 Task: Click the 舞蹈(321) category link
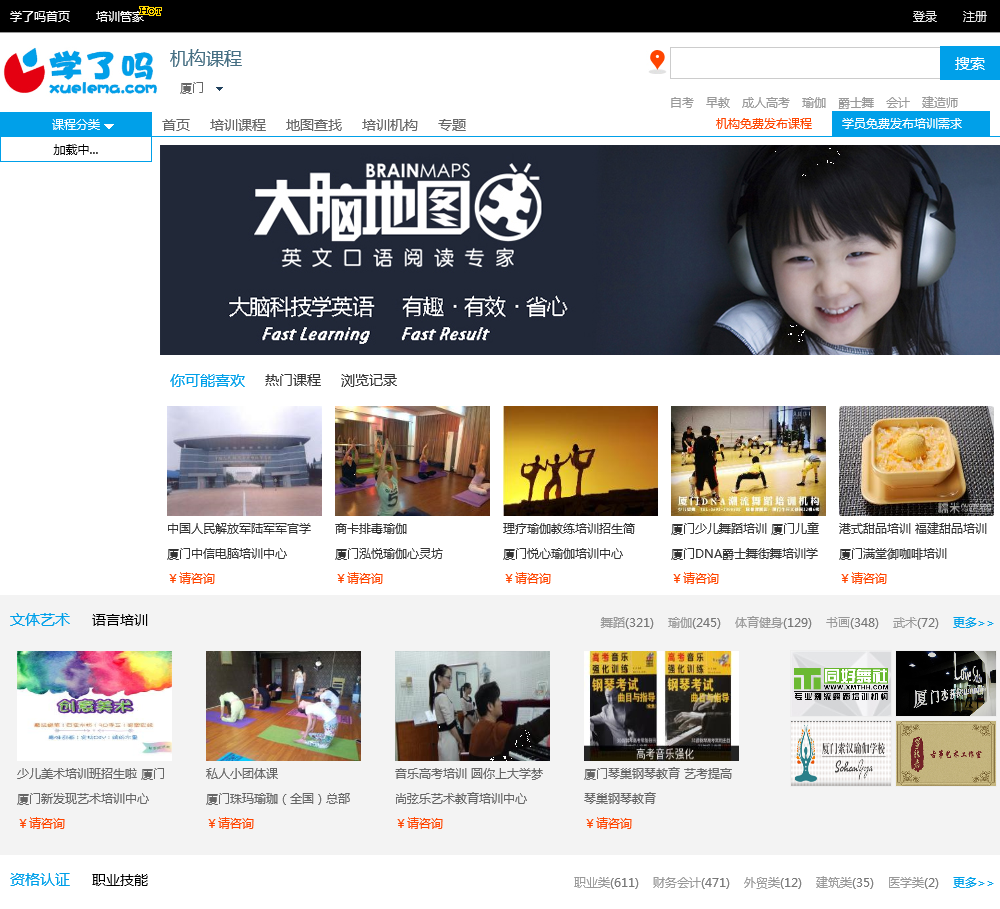pyautogui.click(x=627, y=623)
